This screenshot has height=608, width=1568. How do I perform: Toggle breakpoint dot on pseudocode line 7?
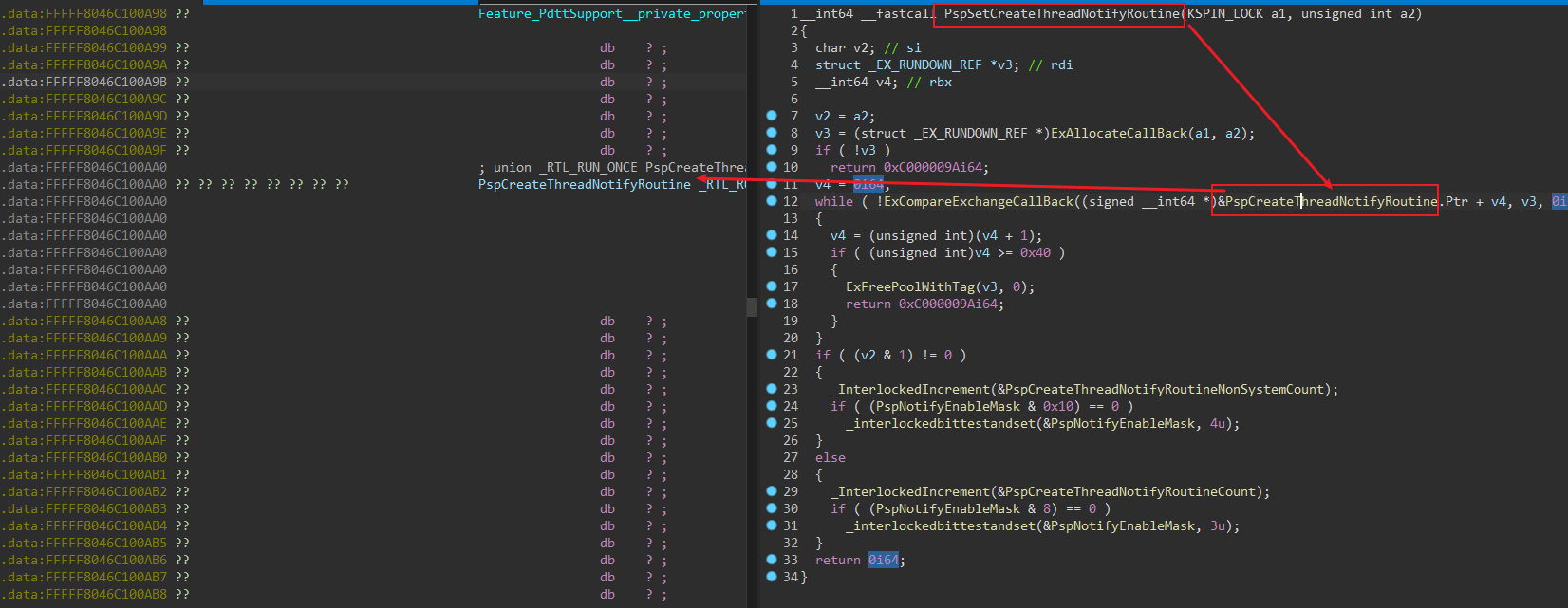[x=772, y=115]
